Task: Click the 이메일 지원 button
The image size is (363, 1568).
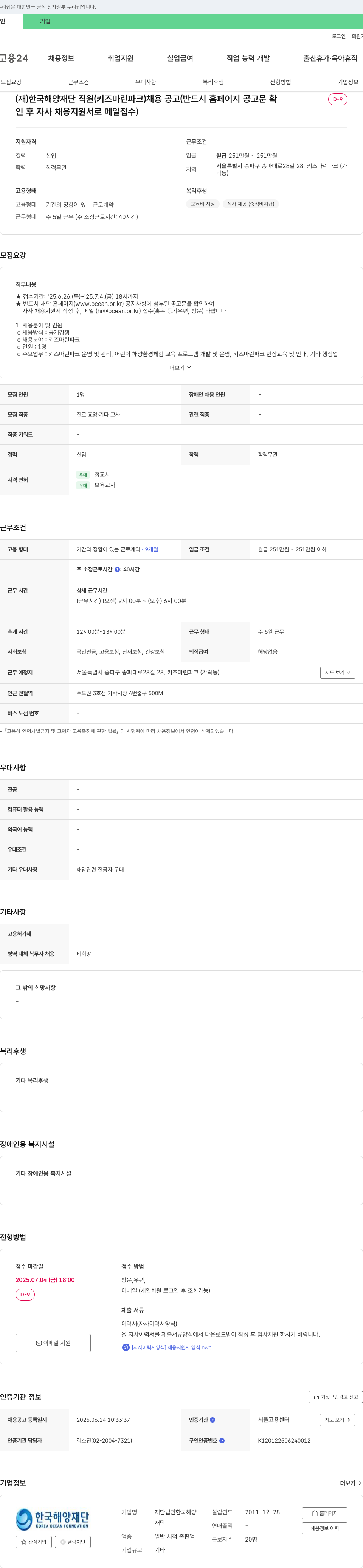Action: (x=53, y=1343)
